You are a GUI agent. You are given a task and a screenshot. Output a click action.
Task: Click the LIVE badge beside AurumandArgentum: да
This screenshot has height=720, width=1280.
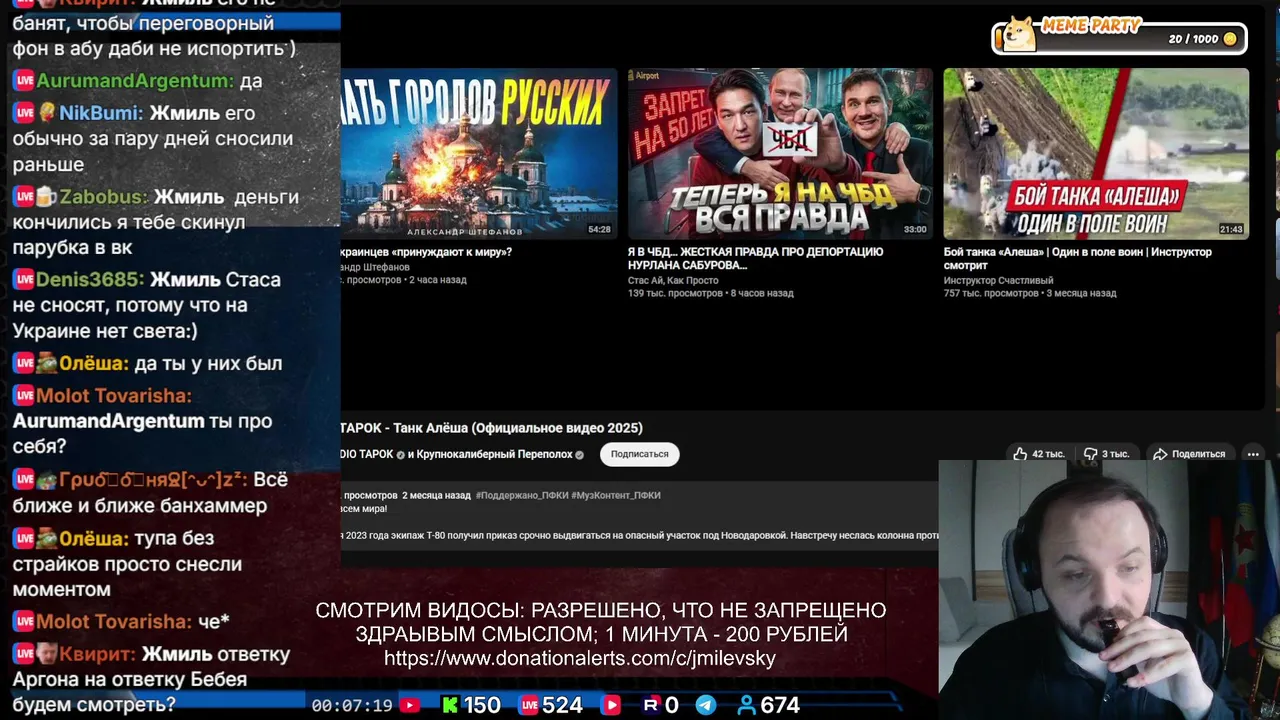[24, 81]
